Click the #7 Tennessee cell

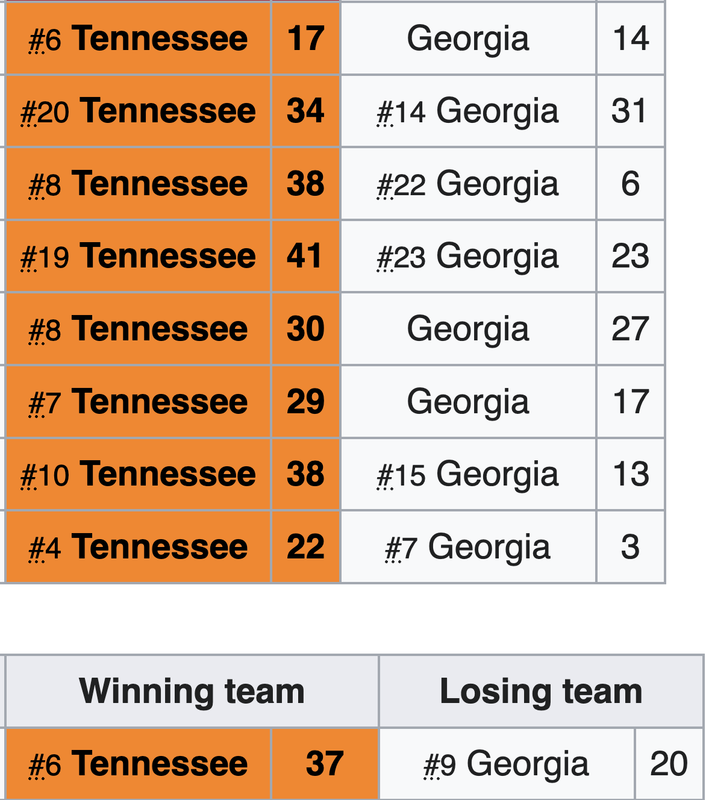tap(138, 402)
